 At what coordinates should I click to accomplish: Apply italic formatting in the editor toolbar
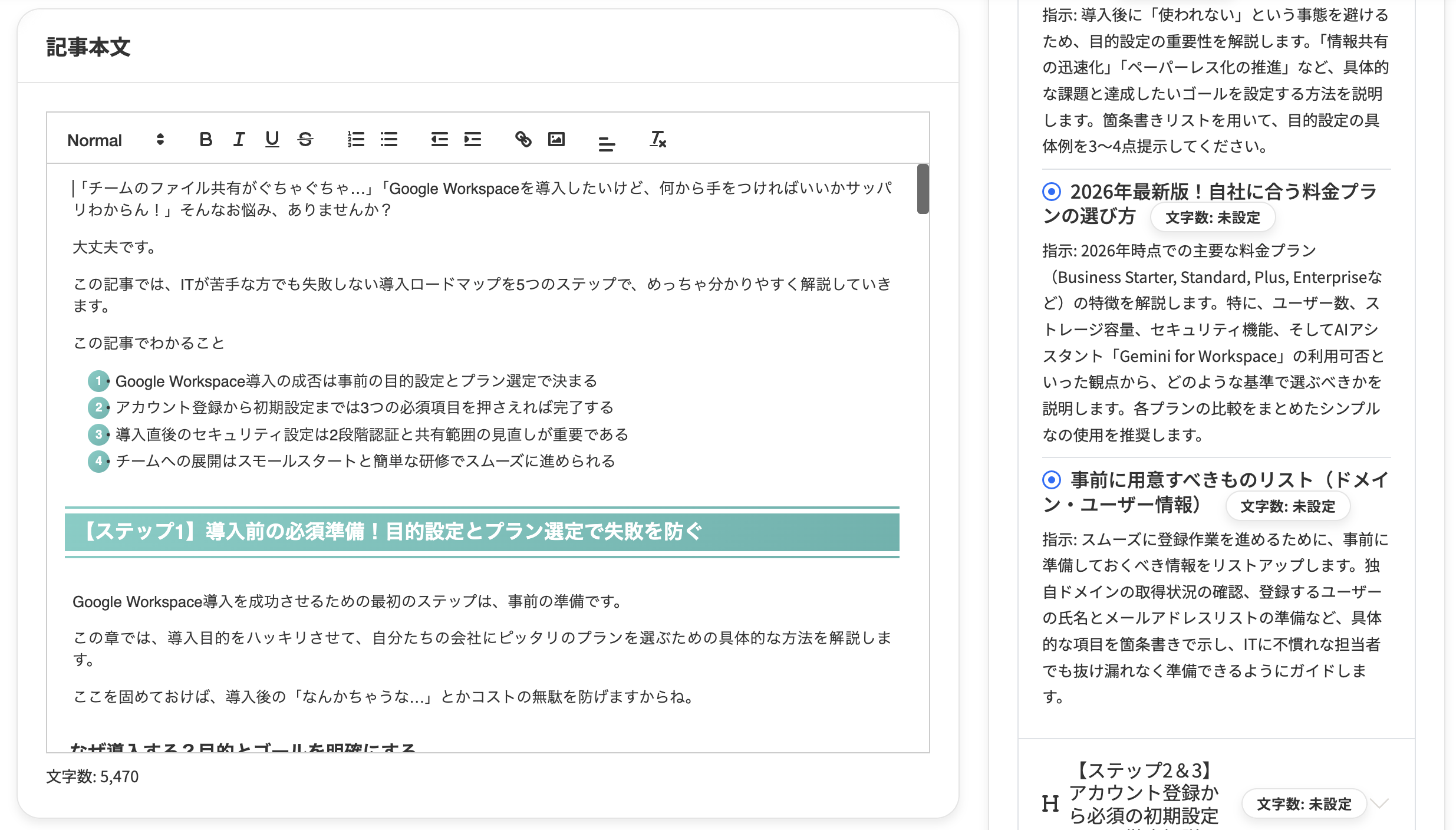[x=238, y=140]
